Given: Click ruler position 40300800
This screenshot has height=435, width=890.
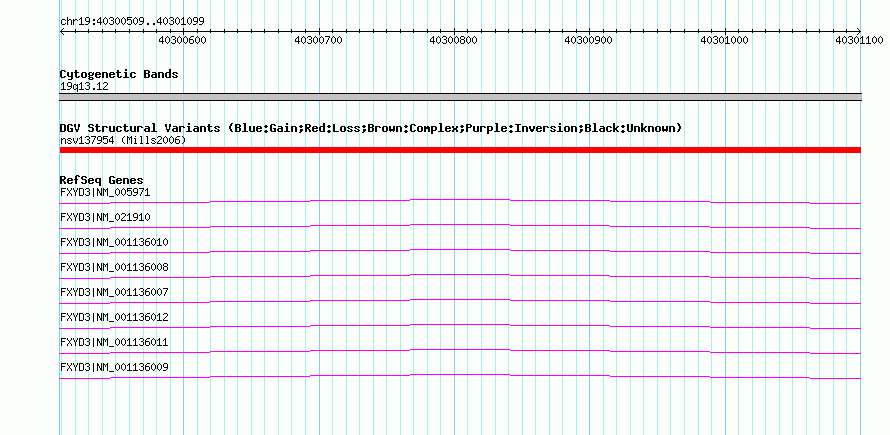Looking at the screenshot, I should tap(453, 40).
